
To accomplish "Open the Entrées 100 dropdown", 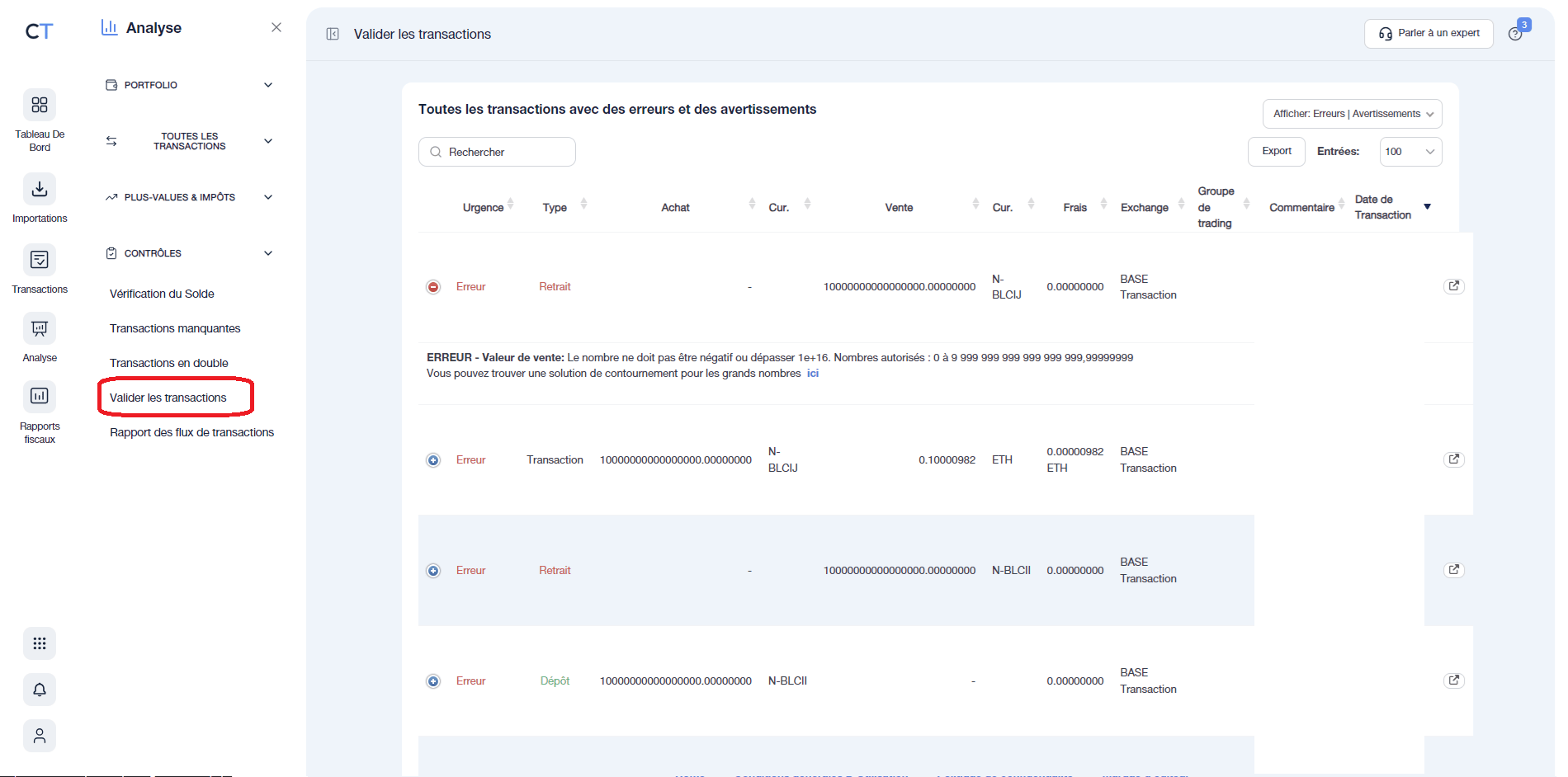I will (x=1410, y=152).
